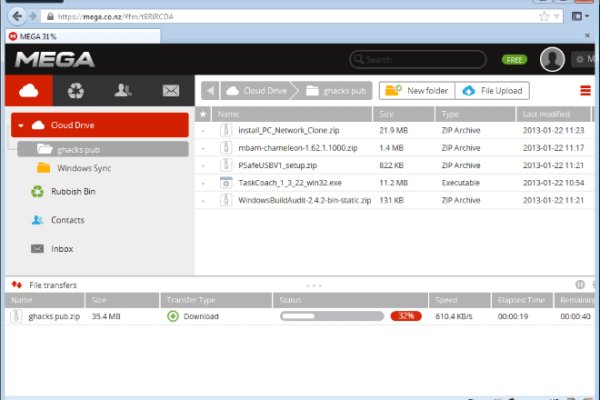Open the Windows Sync folder
The width and height of the screenshot is (600, 400).
pos(84,167)
